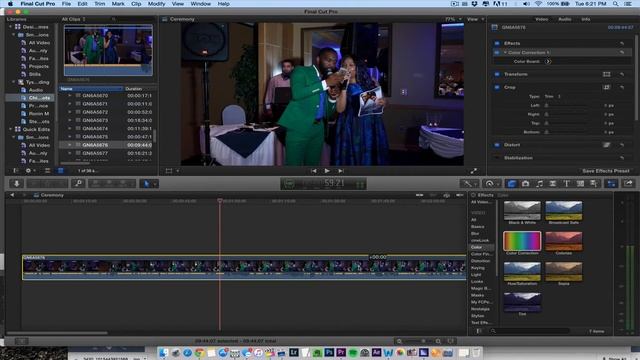This screenshot has height=360, width=640.
Task: Click Save Effects Preset button
Action: coord(606,171)
